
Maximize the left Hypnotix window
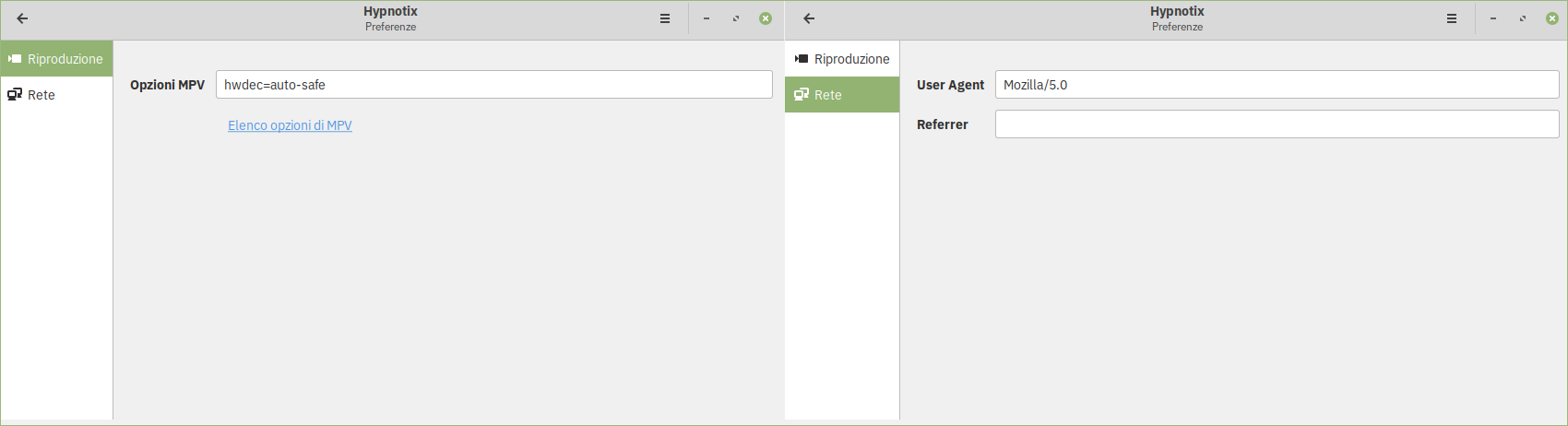736,18
